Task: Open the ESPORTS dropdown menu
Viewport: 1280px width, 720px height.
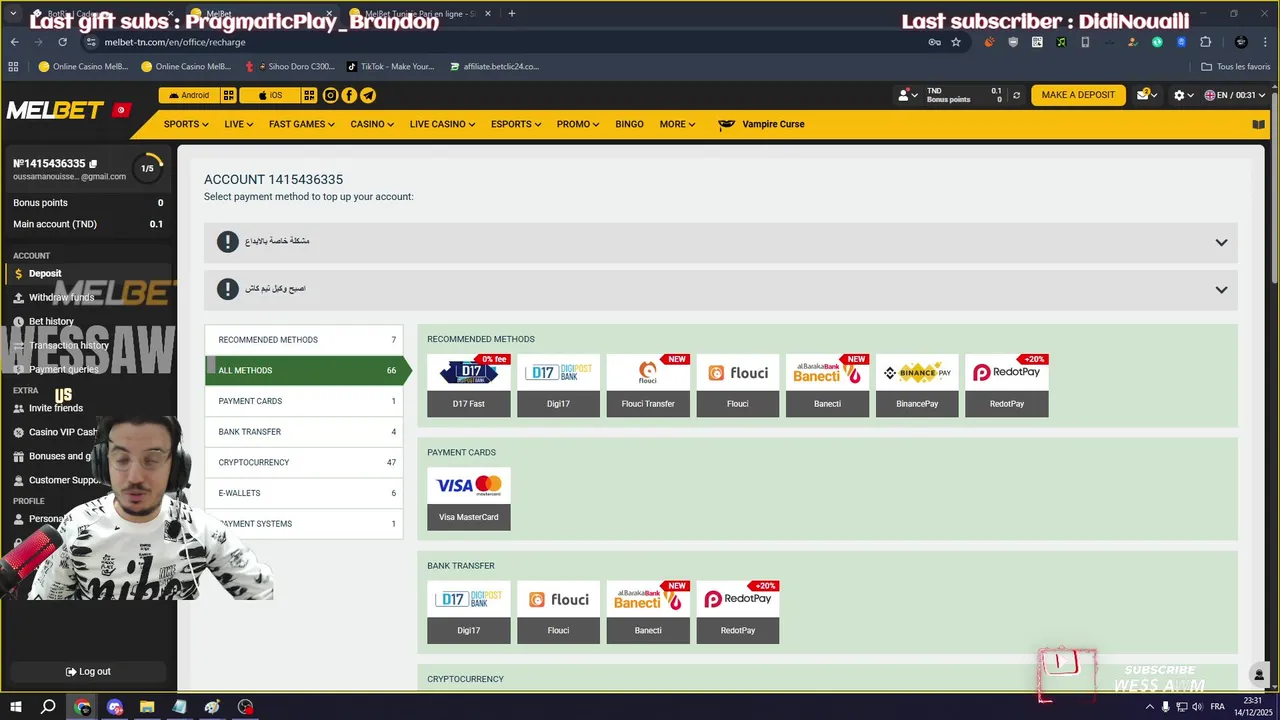Action: pos(516,124)
